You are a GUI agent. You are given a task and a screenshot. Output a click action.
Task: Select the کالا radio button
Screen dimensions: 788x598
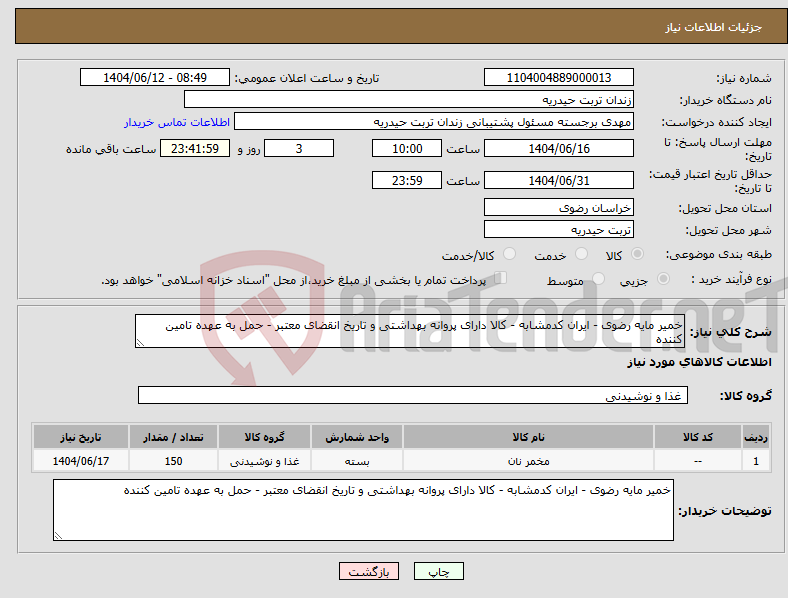(x=637, y=254)
